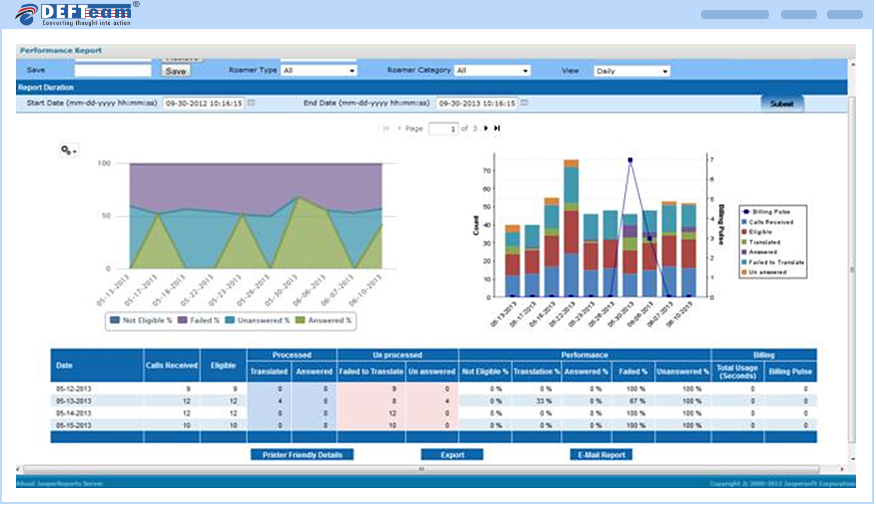The height and width of the screenshot is (506, 876).
Task: Open the Start Date calendar picker
Action: [251, 103]
